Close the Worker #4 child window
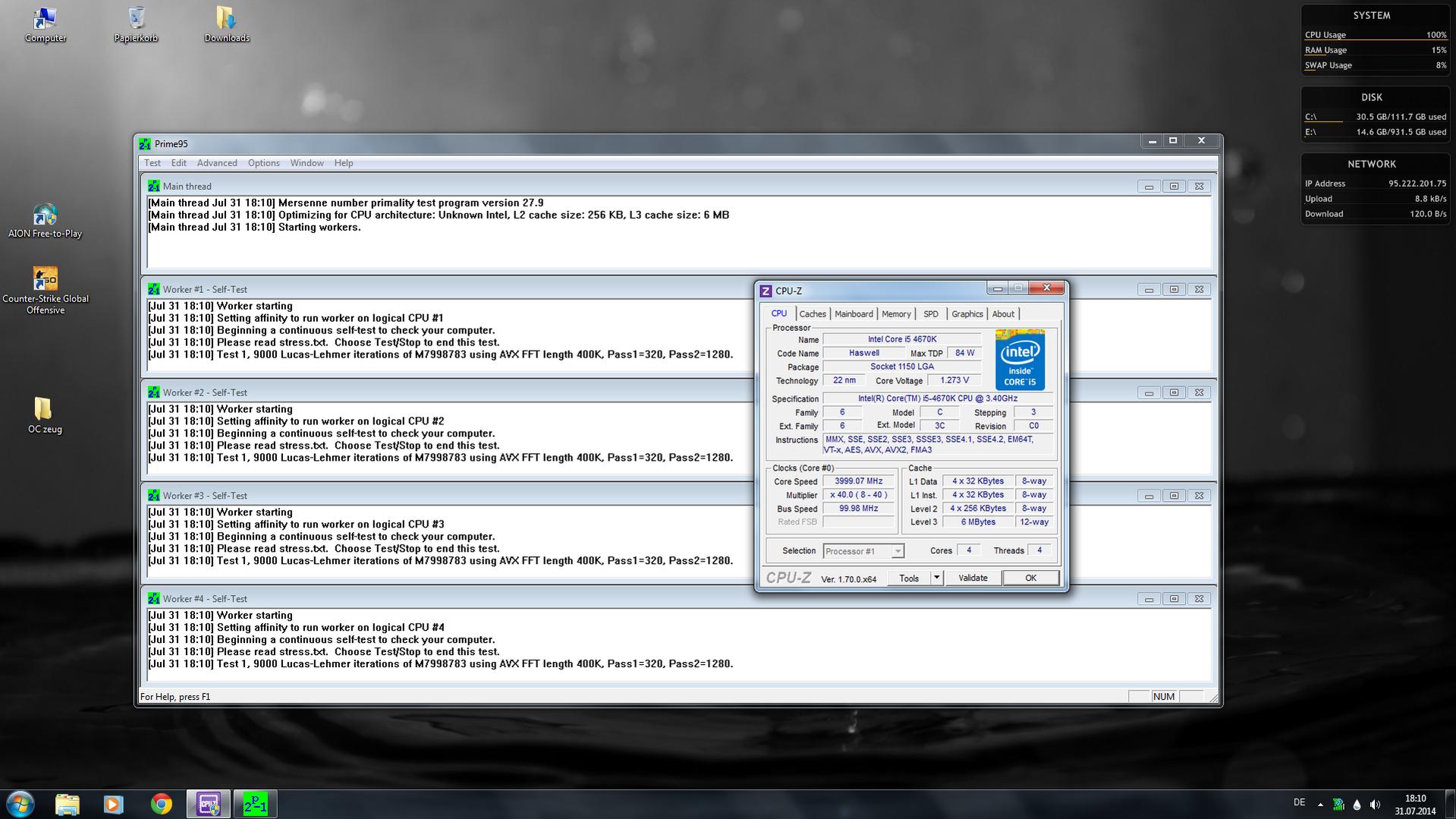Viewport: 1456px width, 819px height. [x=1199, y=600]
